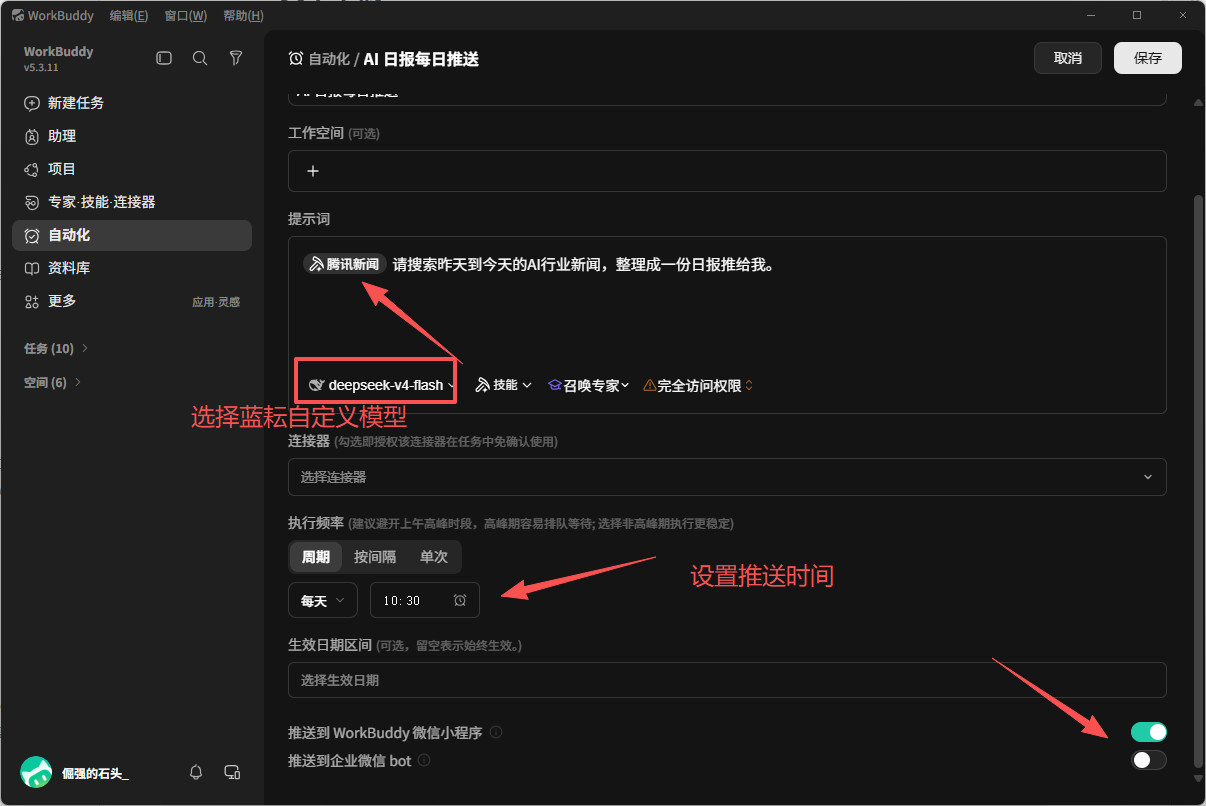Open 专家·技能·连接器 page
Image resolution: width=1206 pixels, height=806 pixels.
(x=132, y=202)
